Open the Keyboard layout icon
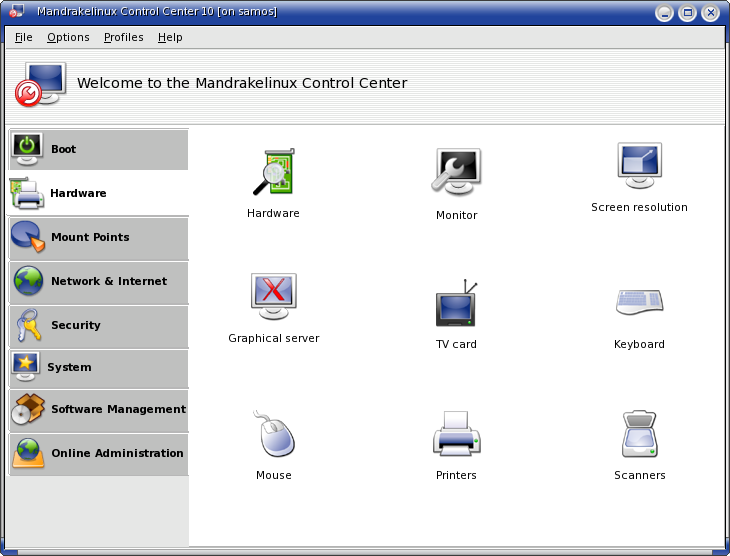The image size is (730, 556). [x=640, y=302]
